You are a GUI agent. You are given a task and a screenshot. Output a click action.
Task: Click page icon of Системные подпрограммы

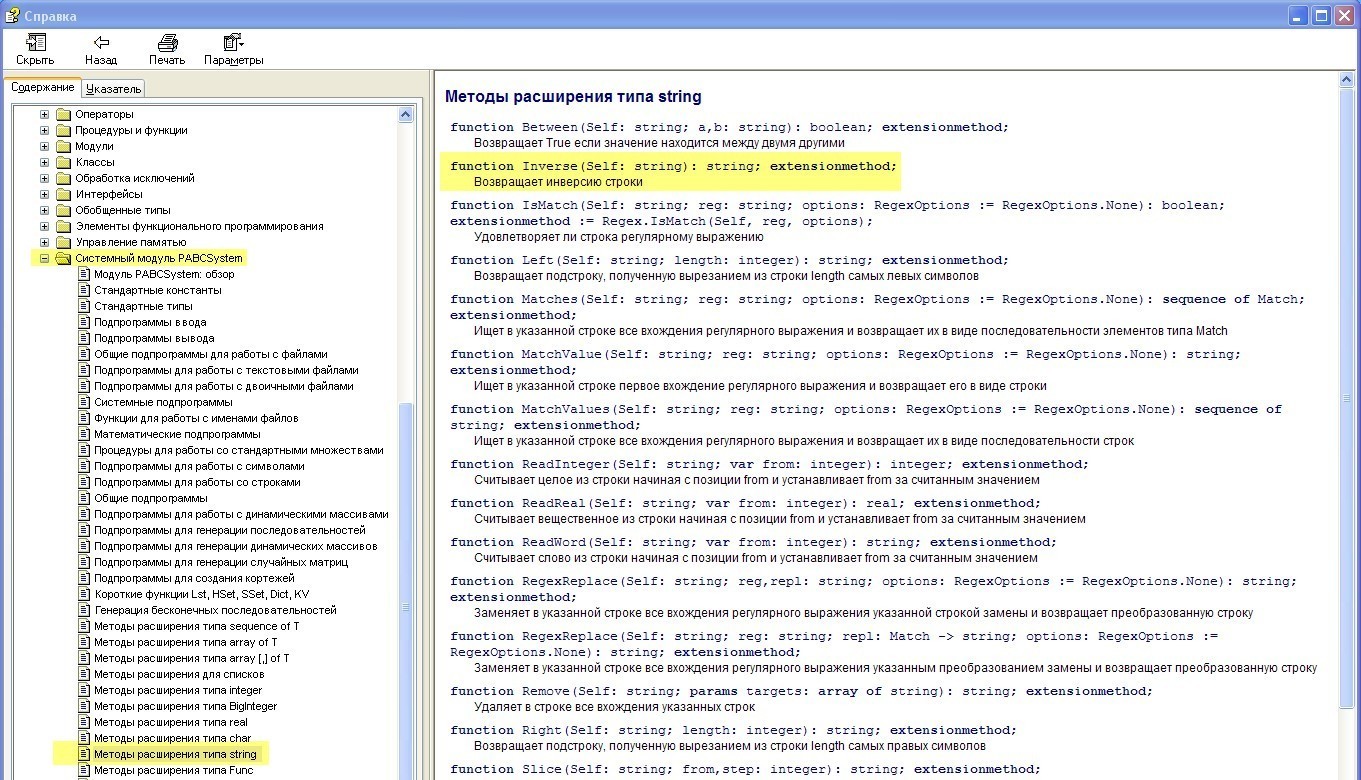[84, 402]
